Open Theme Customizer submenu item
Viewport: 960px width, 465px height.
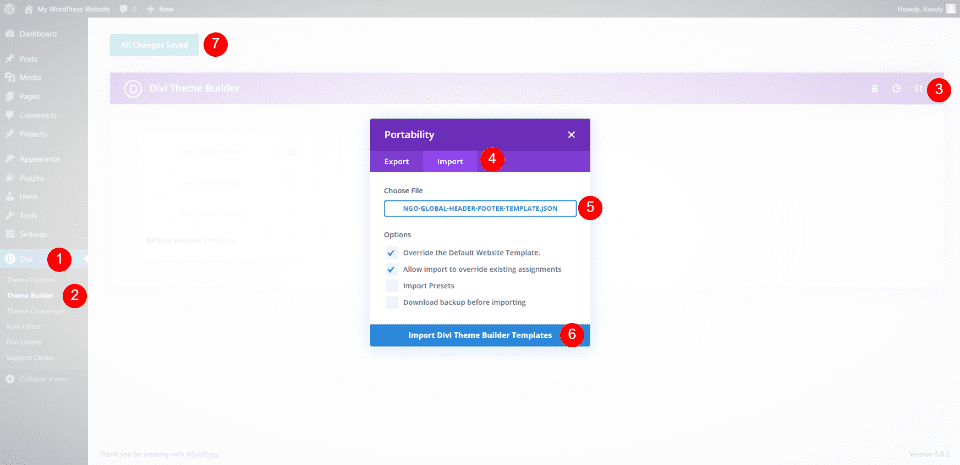tap(36, 311)
